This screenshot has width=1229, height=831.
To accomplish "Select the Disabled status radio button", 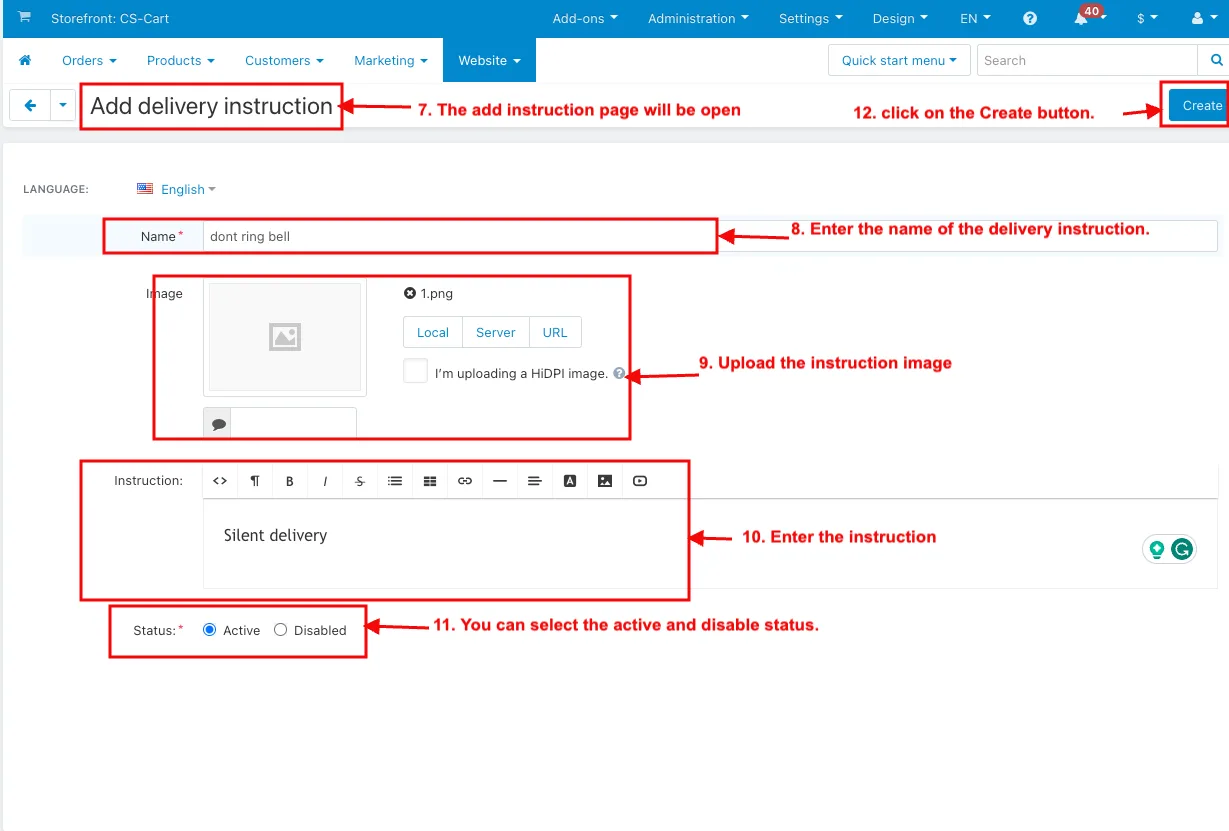I will coord(280,630).
